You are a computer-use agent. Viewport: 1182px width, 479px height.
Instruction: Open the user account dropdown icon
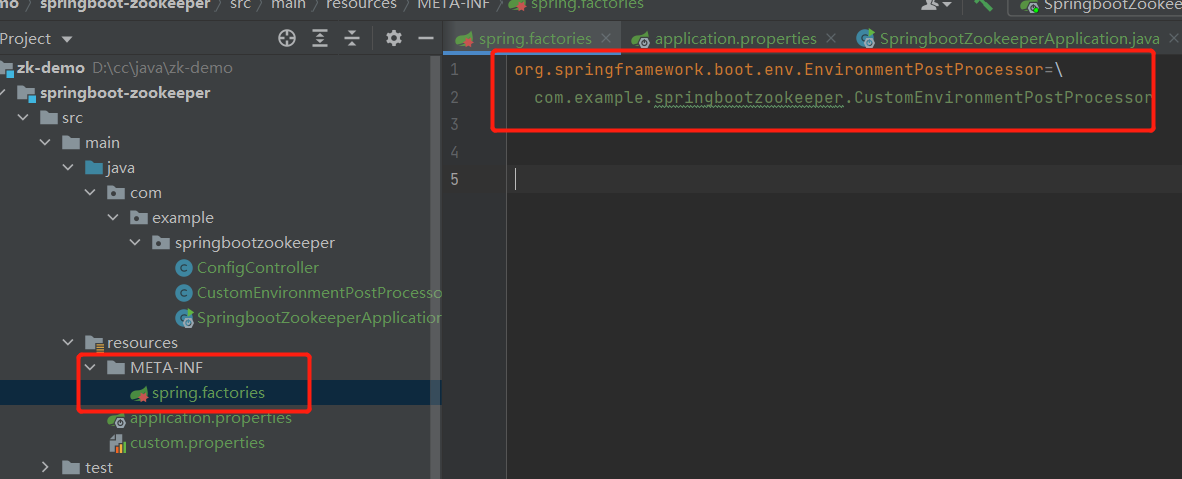coord(936,5)
